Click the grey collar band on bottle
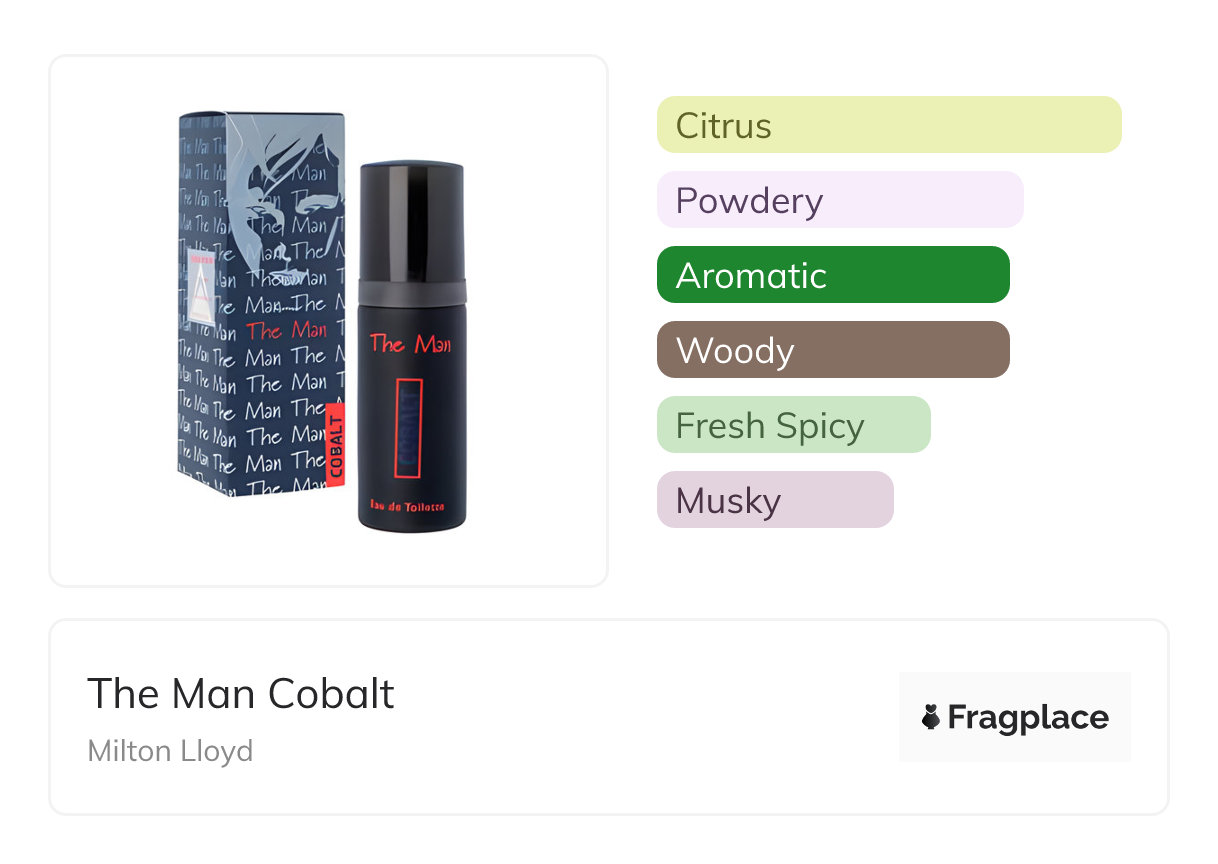 click(411, 290)
